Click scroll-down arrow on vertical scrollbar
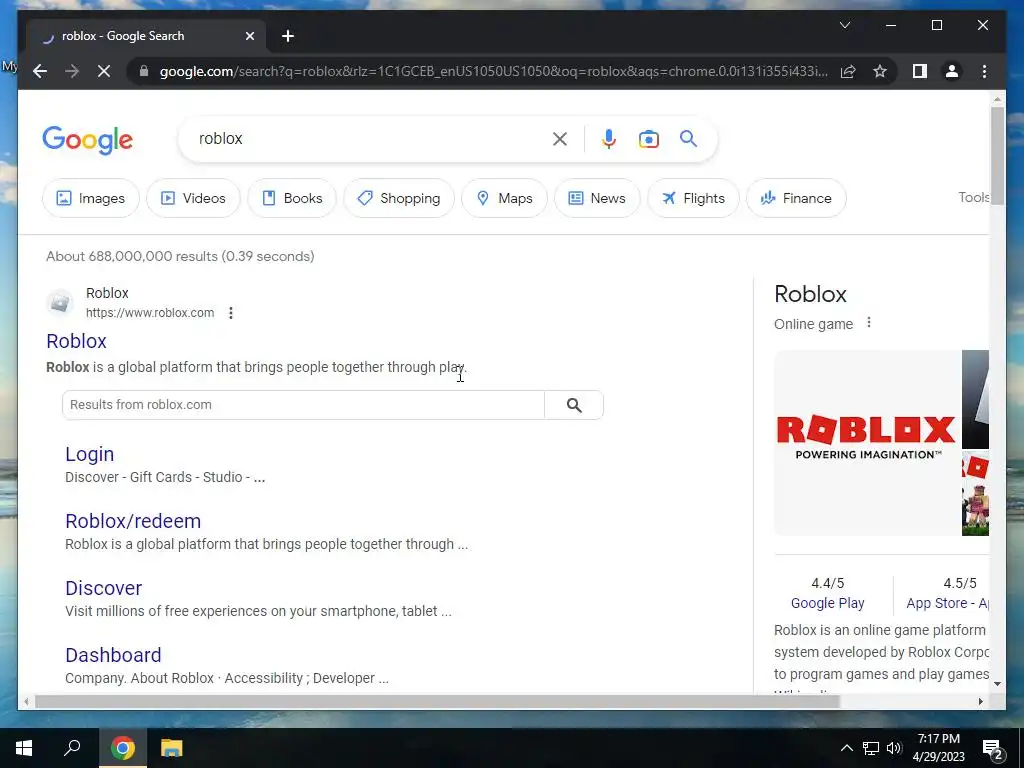The image size is (1024, 768). [x=997, y=684]
